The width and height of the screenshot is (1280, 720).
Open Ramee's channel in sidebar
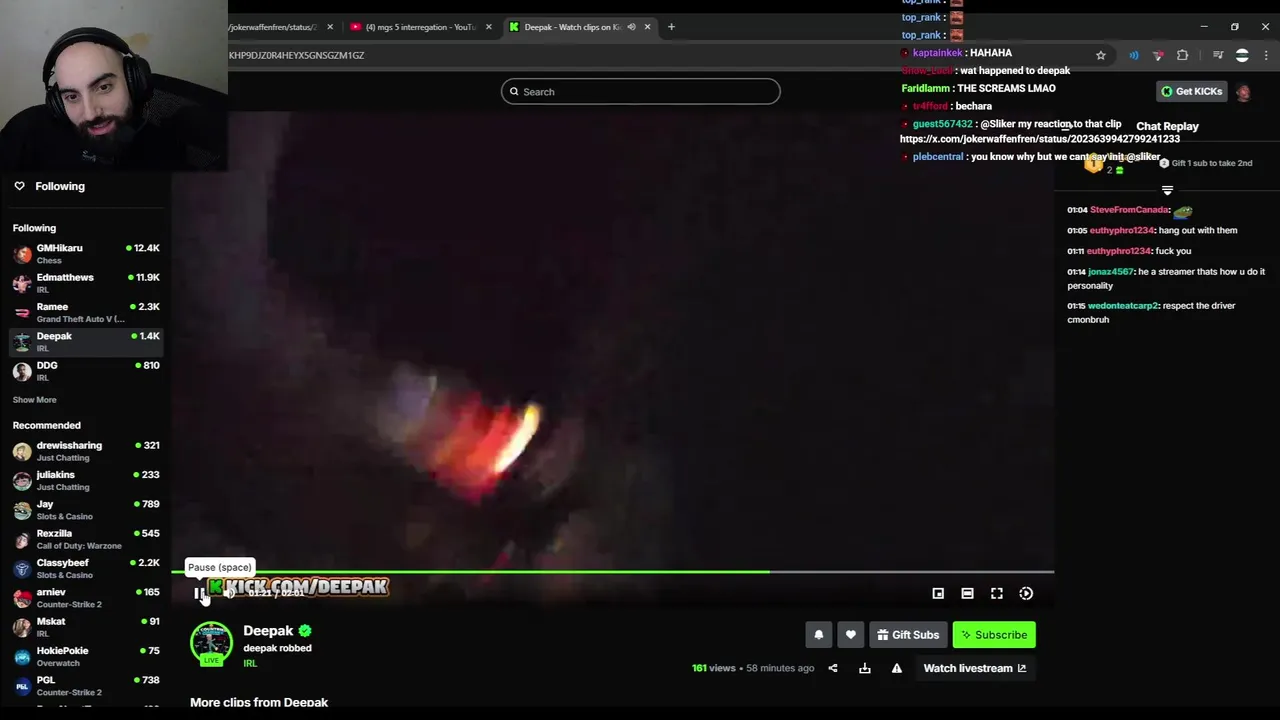(86, 312)
